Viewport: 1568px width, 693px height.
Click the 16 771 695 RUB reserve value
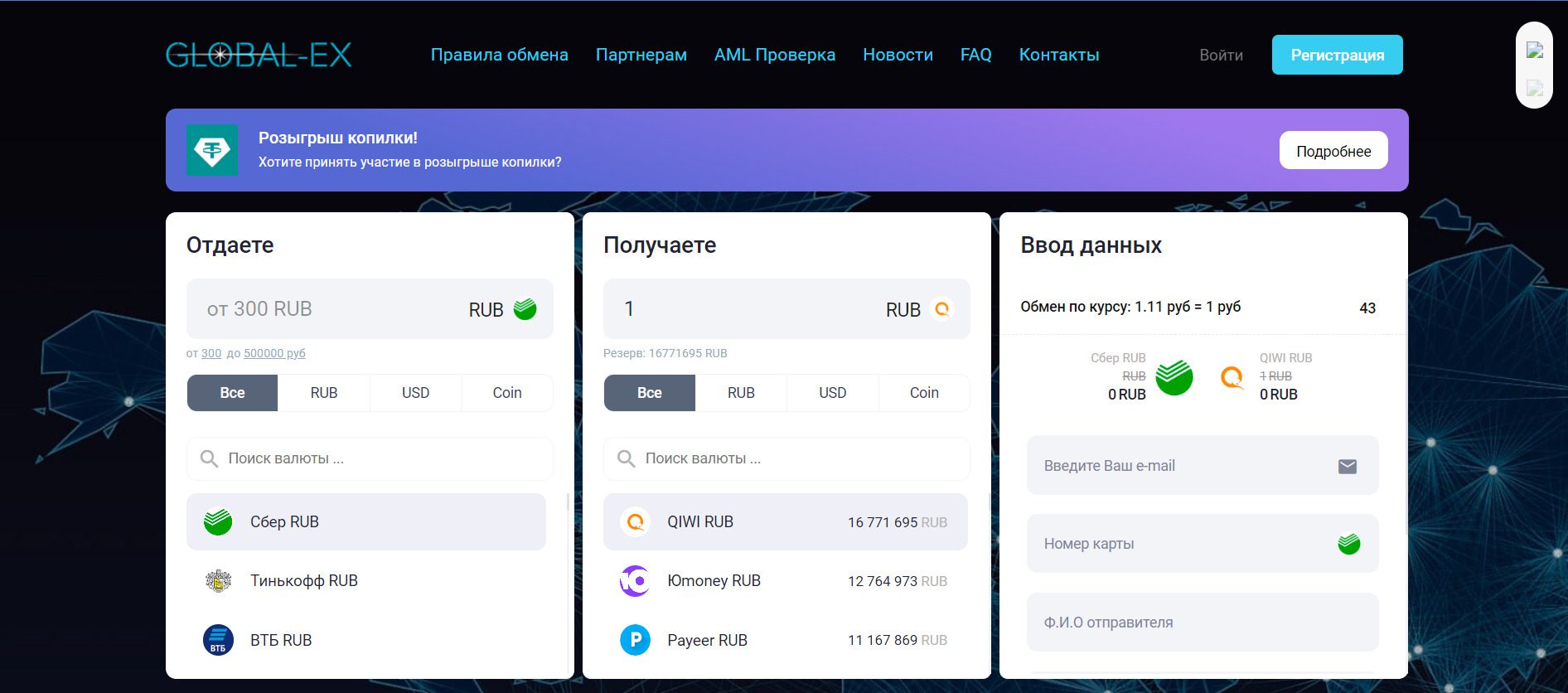(x=898, y=522)
